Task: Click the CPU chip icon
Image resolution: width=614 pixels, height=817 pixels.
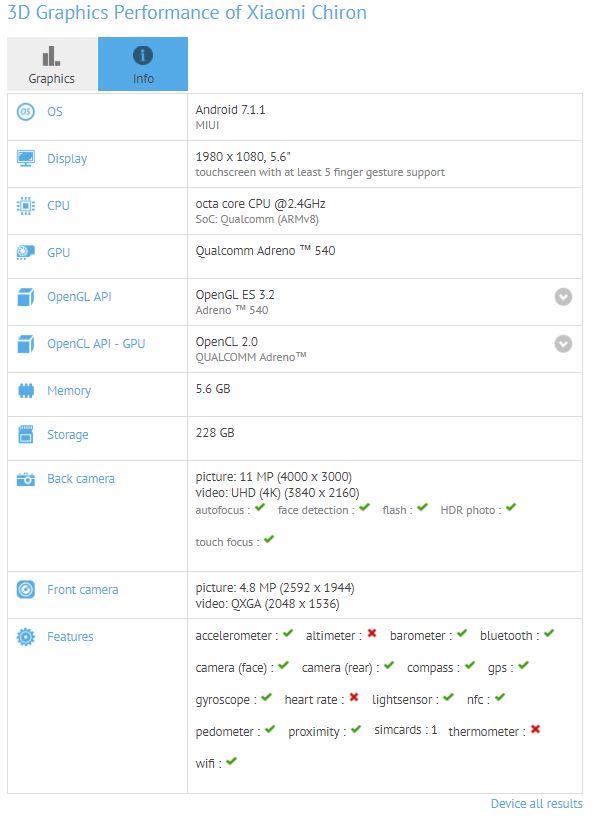Action: coord(26,206)
